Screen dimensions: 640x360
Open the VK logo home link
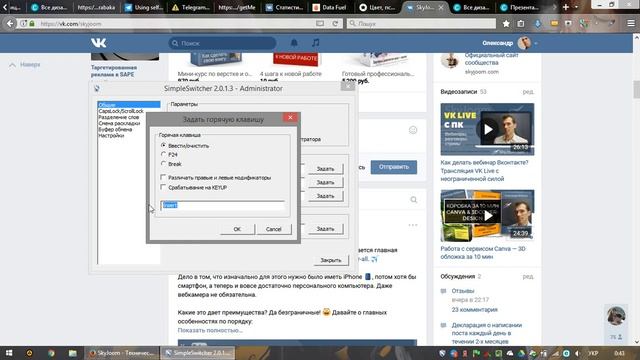pos(98,43)
